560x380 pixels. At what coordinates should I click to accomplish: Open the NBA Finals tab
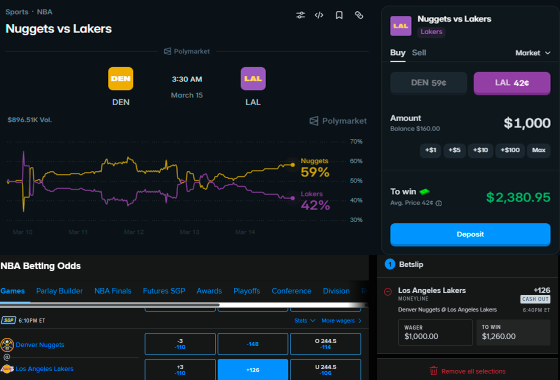tap(112, 291)
